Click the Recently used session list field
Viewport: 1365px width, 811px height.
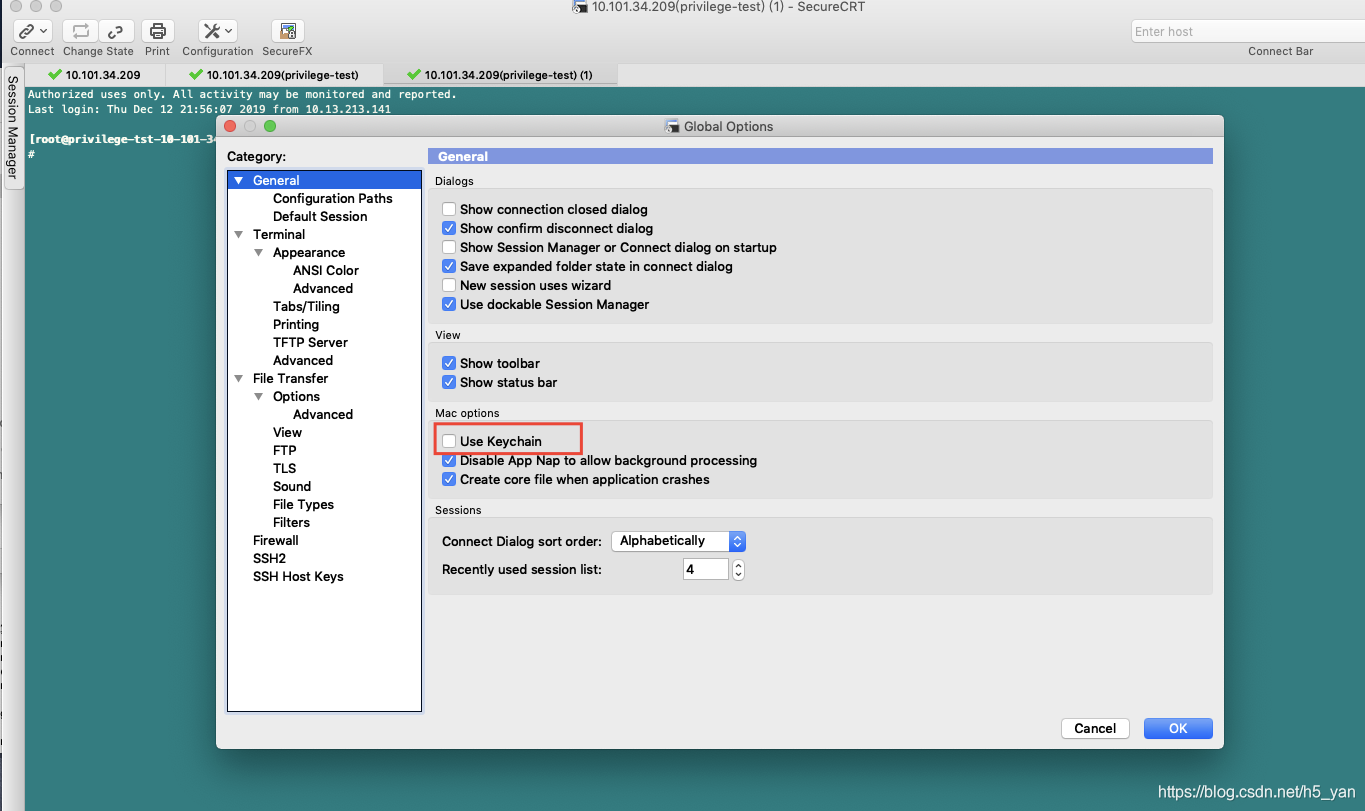click(x=706, y=569)
